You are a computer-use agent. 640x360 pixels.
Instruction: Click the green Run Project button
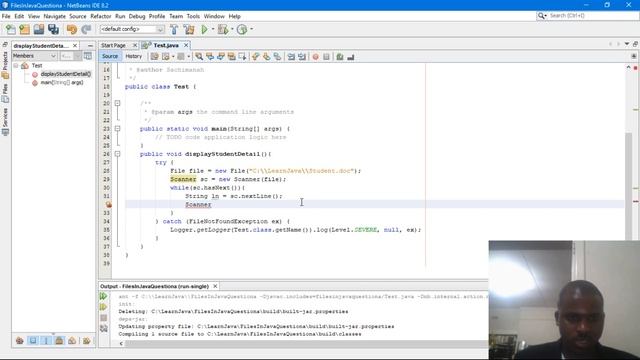204,29
